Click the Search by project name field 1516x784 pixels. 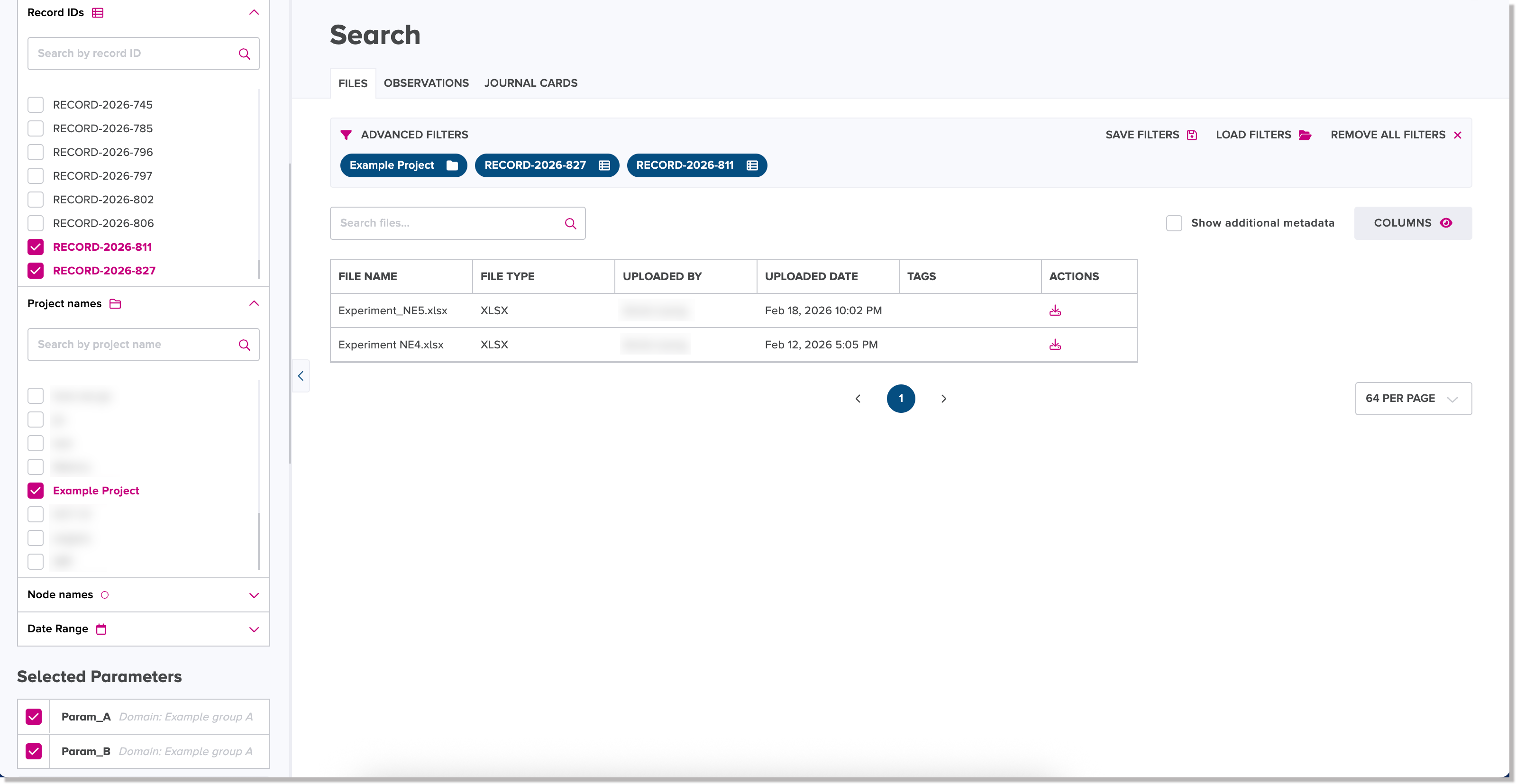pyautogui.click(x=143, y=345)
